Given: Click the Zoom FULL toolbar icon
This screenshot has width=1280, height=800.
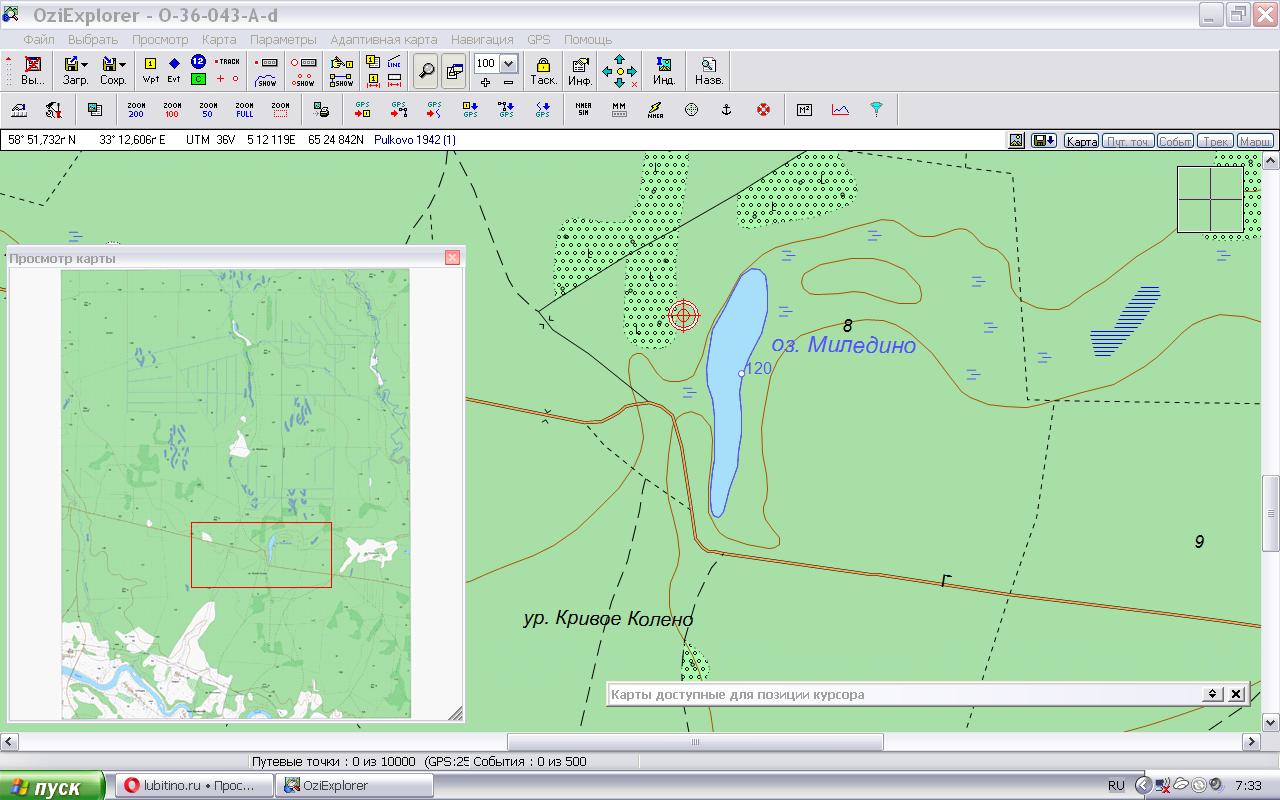Looking at the screenshot, I should [x=244, y=110].
